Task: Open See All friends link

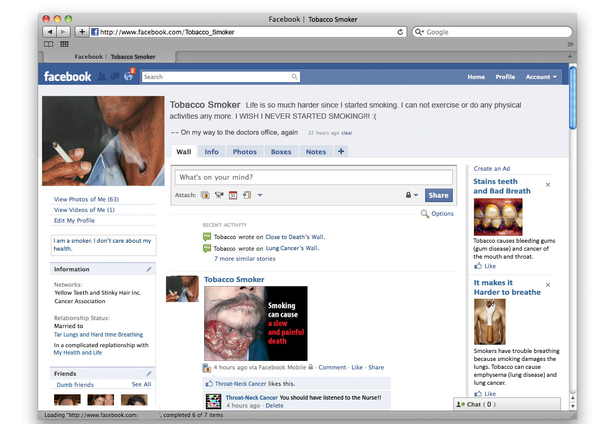Action: pyautogui.click(x=141, y=384)
